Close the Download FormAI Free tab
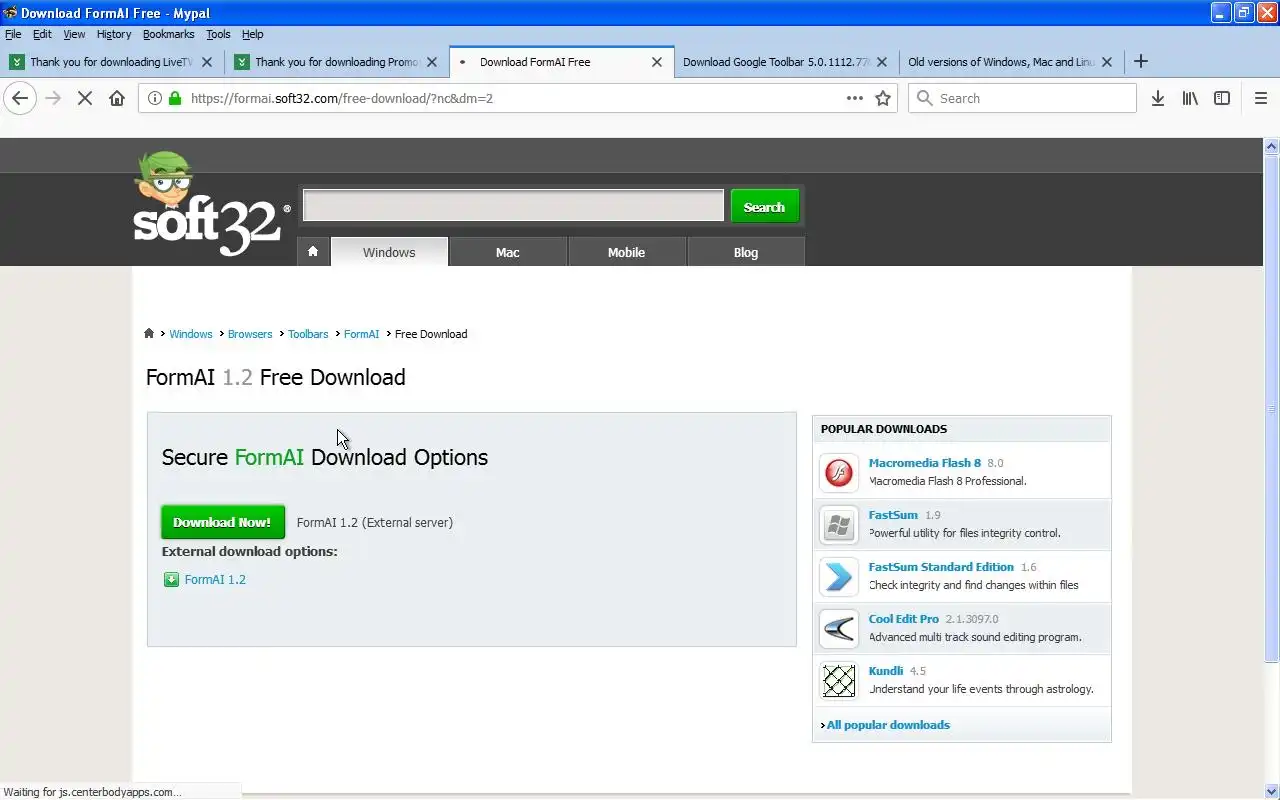 [x=657, y=61]
